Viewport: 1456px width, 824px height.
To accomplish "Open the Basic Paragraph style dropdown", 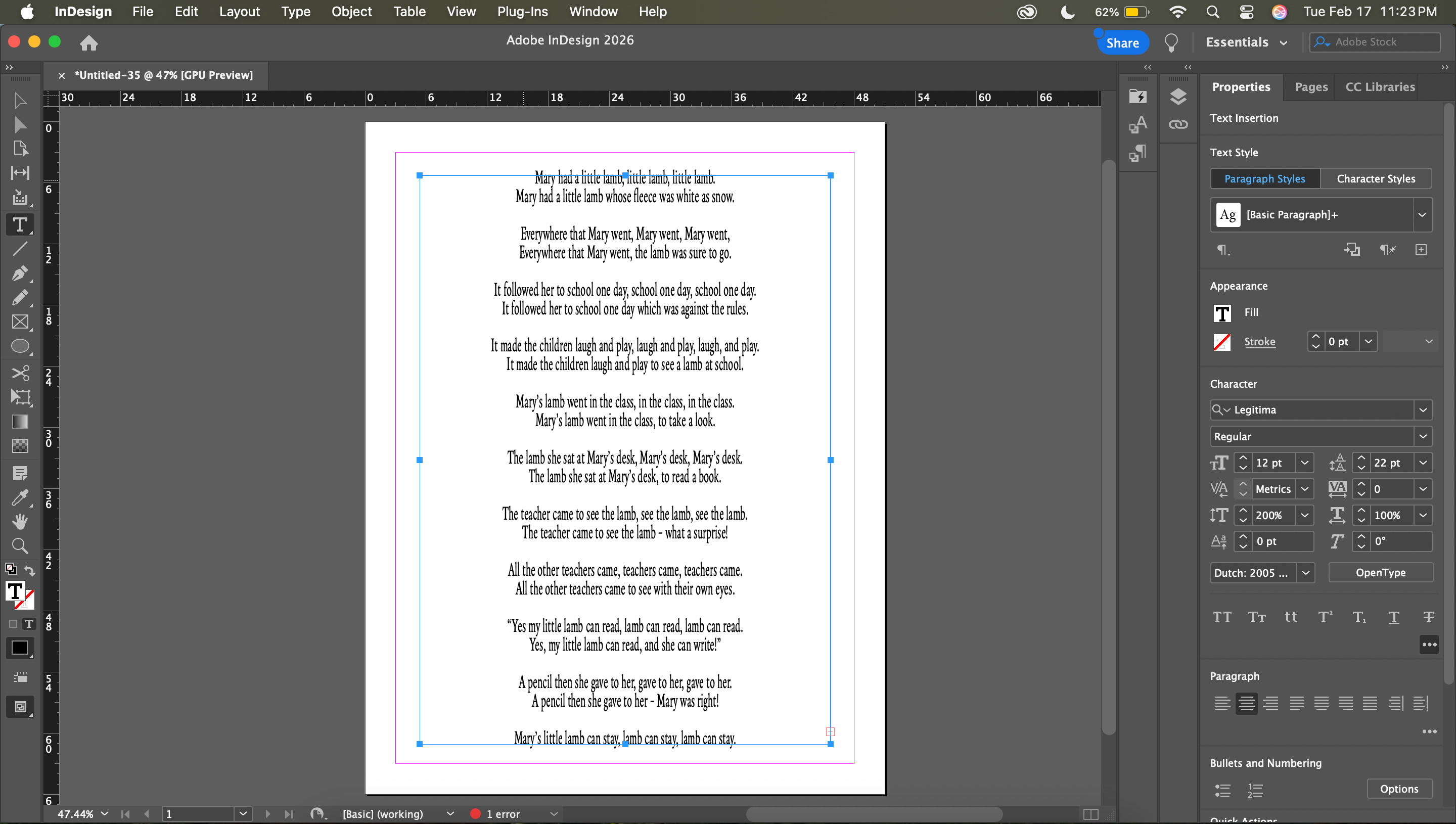I will coord(1422,215).
